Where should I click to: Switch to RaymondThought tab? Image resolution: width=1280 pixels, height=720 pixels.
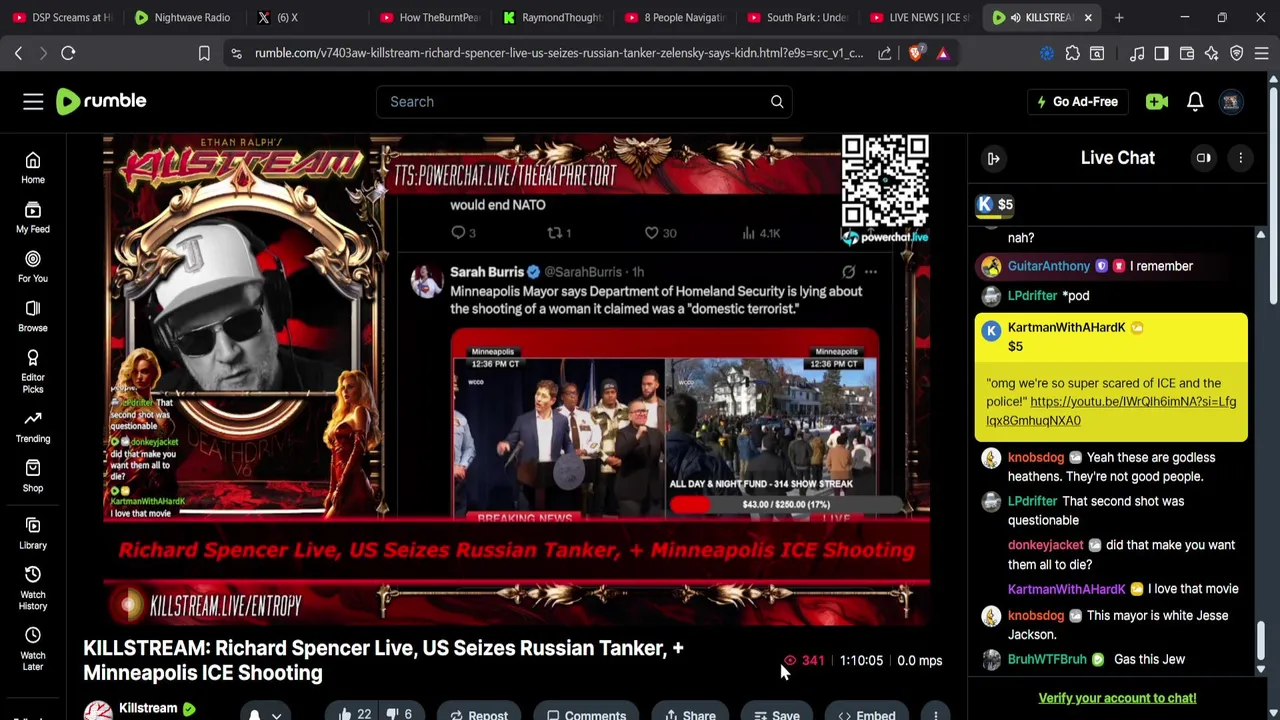tap(553, 17)
